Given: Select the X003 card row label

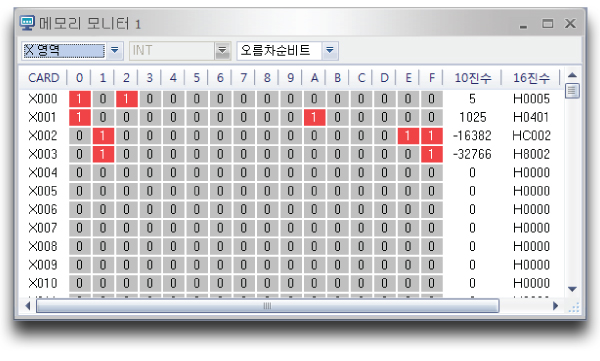Looking at the screenshot, I should [x=43, y=154].
